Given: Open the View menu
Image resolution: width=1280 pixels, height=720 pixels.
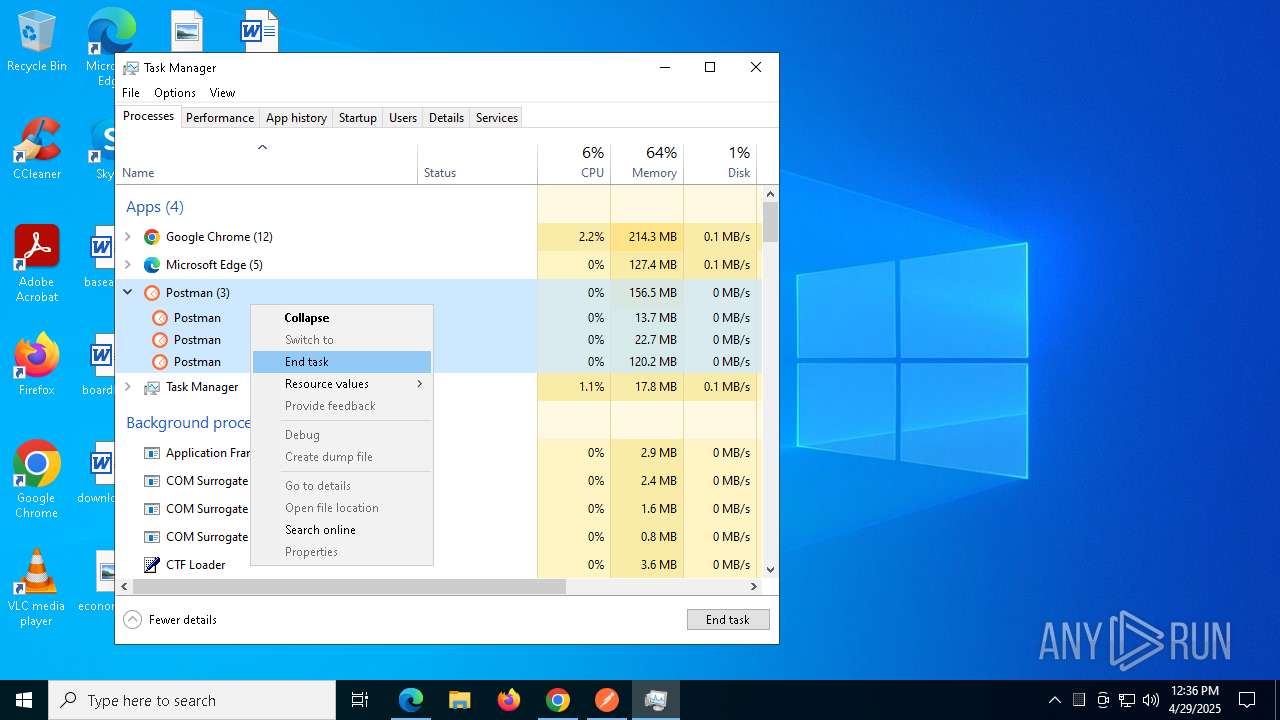Looking at the screenshot, I should 222,93.
